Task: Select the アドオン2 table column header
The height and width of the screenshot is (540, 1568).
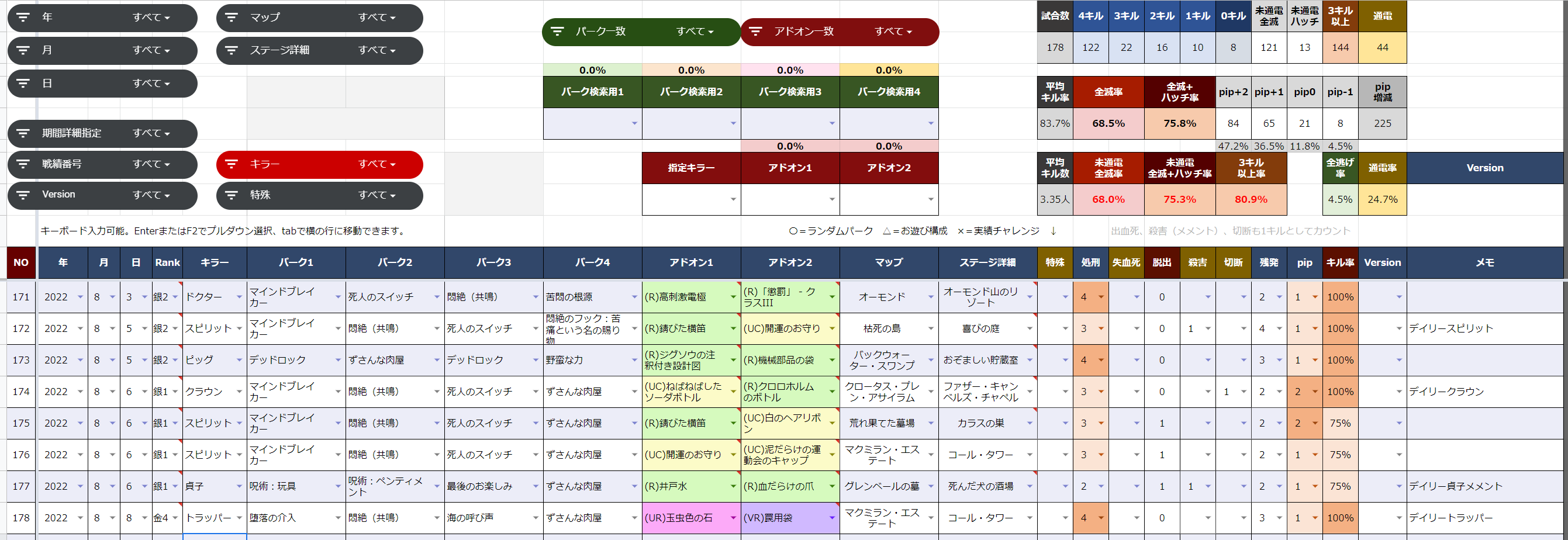Action: pyautogui.click(x=790, y=262)
